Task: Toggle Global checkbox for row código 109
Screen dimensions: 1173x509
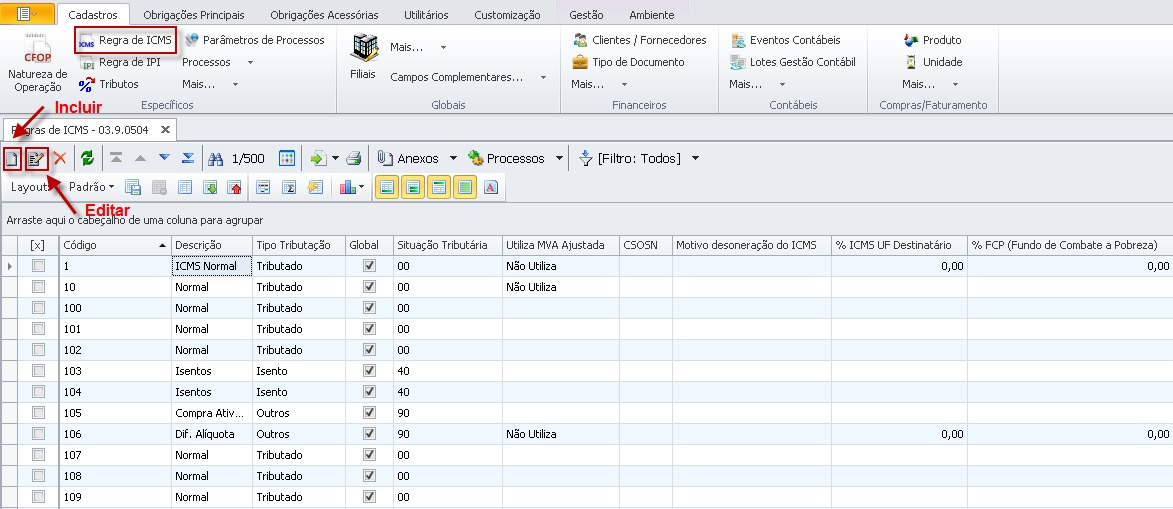Action: 369,496
